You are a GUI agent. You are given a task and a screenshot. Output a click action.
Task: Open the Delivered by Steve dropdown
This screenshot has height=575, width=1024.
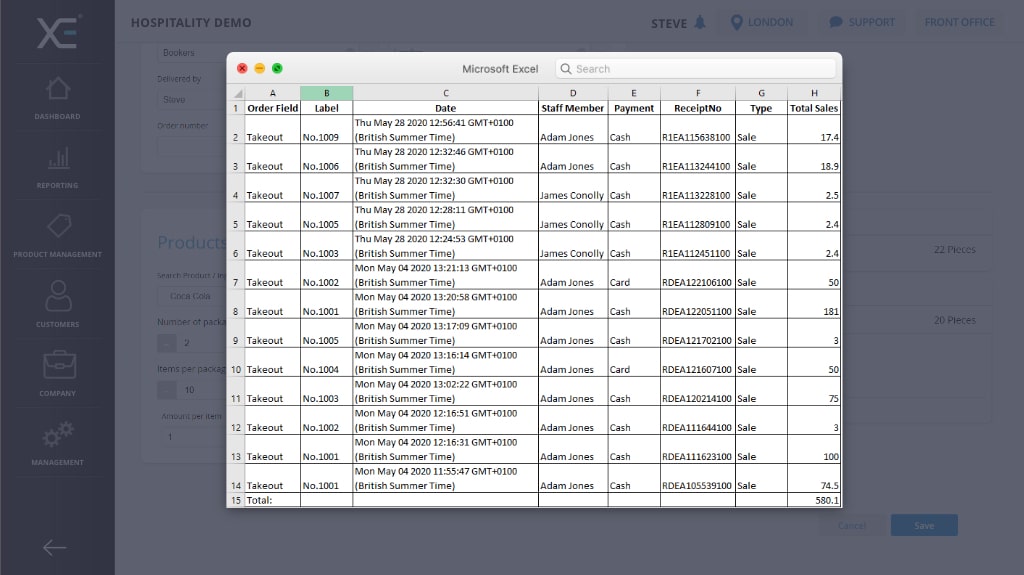point(190,100)
